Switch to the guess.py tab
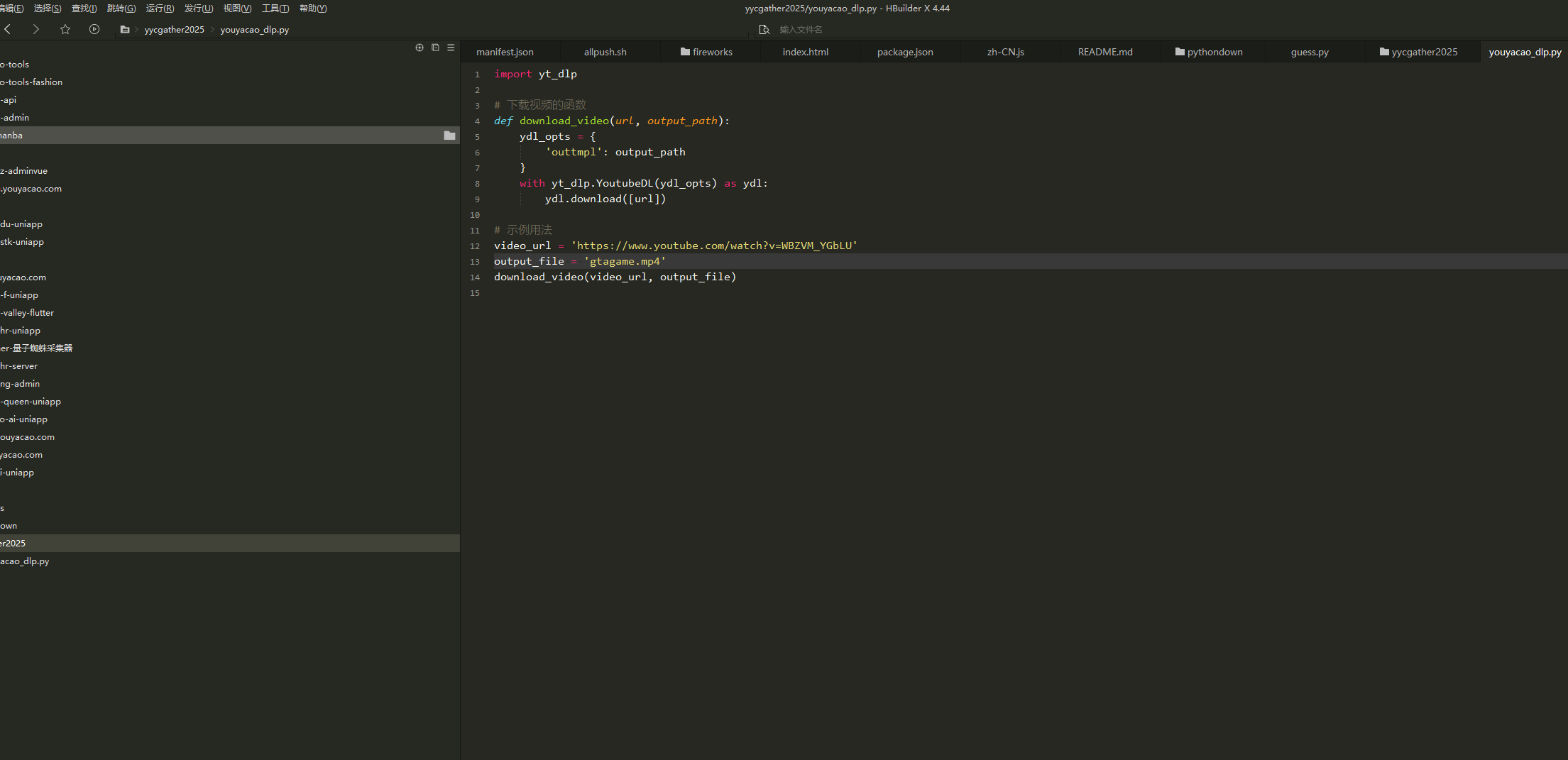1568x760 pixels. tap(1310, 52)
